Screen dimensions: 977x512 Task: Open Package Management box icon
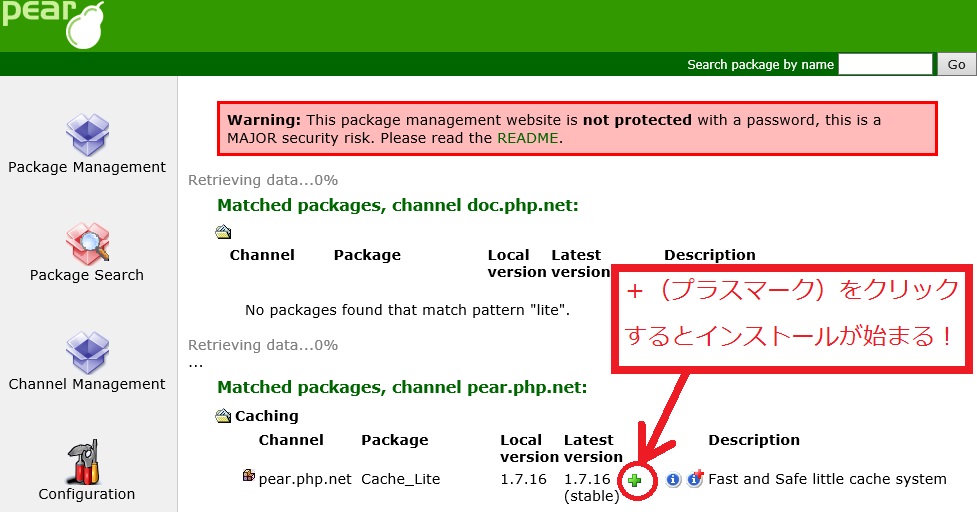pos(87,135)
